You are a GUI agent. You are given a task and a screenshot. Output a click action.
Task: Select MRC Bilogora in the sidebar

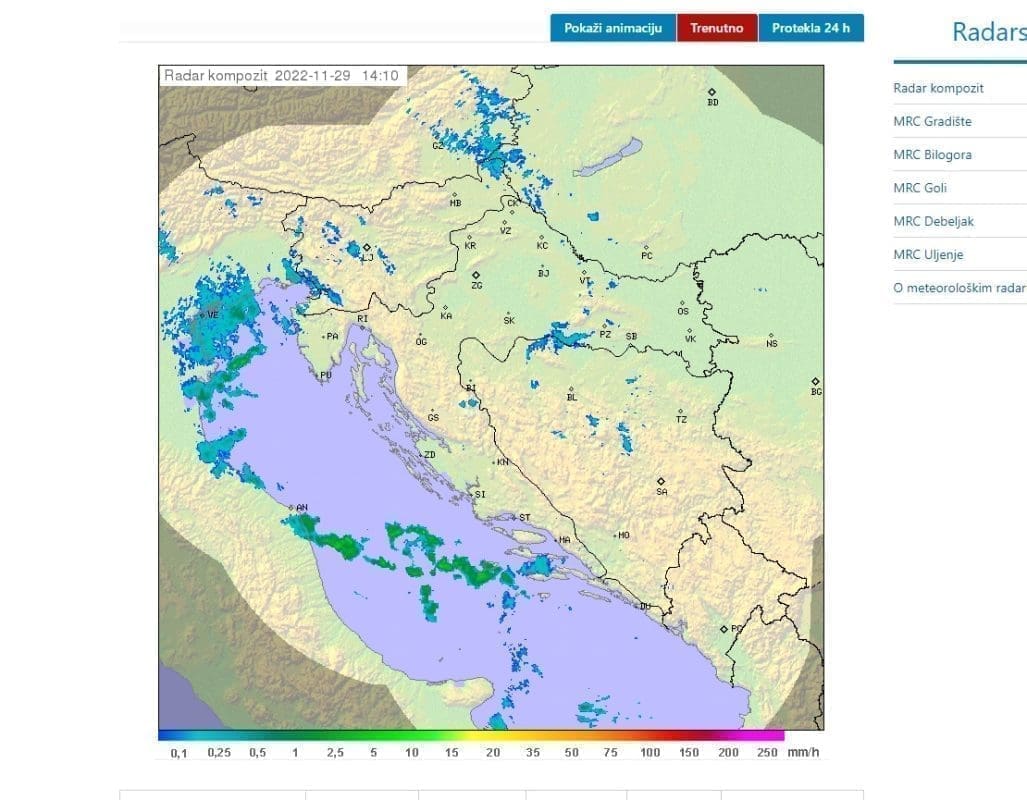tap(932, 155)
